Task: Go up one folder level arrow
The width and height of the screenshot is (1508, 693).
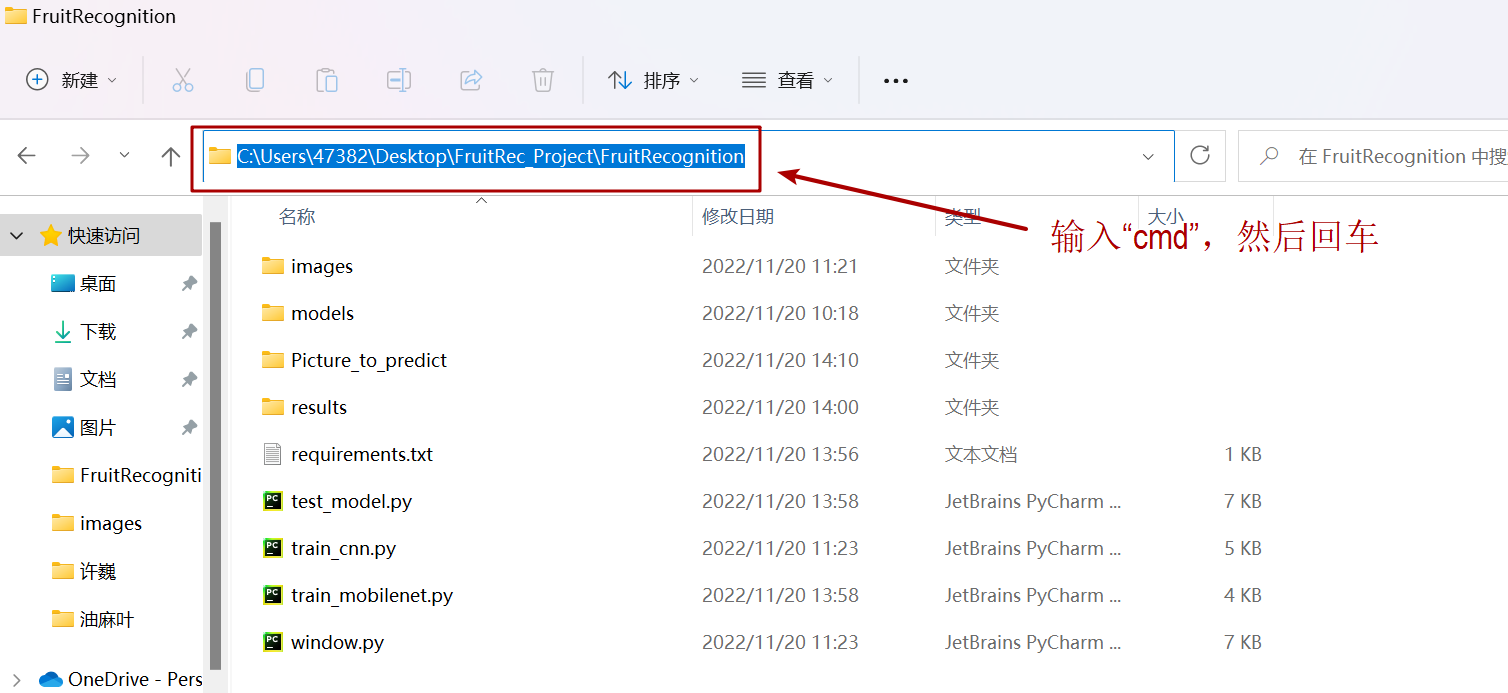Action: click(x=171, y=156)
